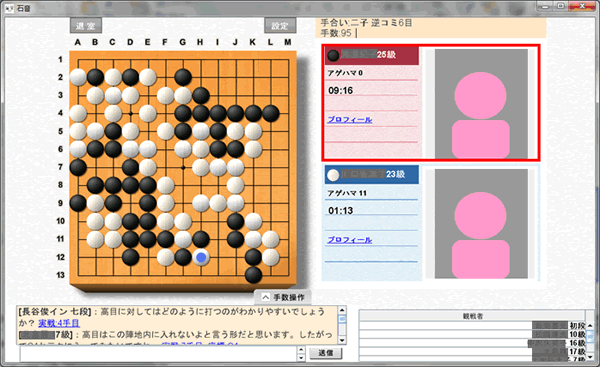This screenshot has height=367, width=600.
Task: Select the white stone at A2
Action: click(78, 77)
